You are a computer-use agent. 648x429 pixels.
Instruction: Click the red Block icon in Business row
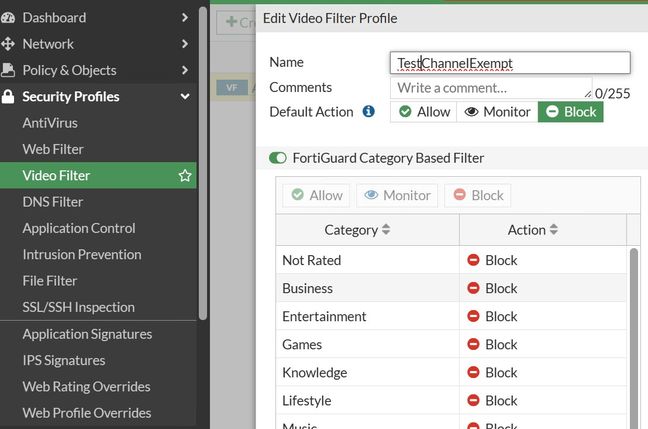pos(473,288)
